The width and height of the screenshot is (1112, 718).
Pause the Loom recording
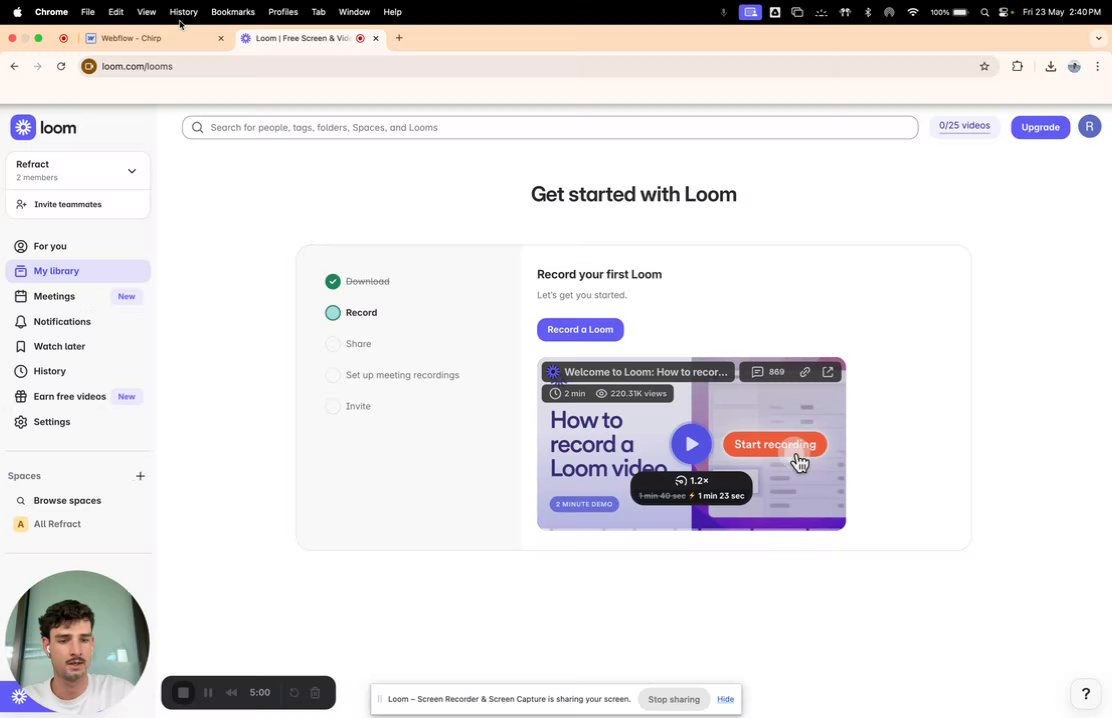208,692
